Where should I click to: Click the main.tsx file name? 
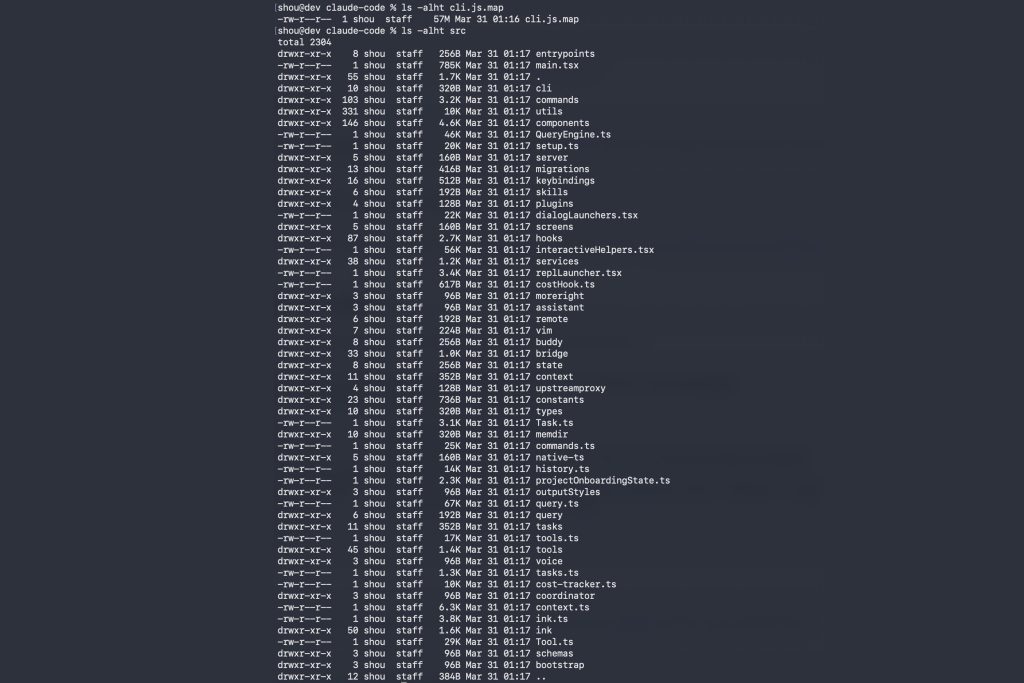tap(556, 65)
